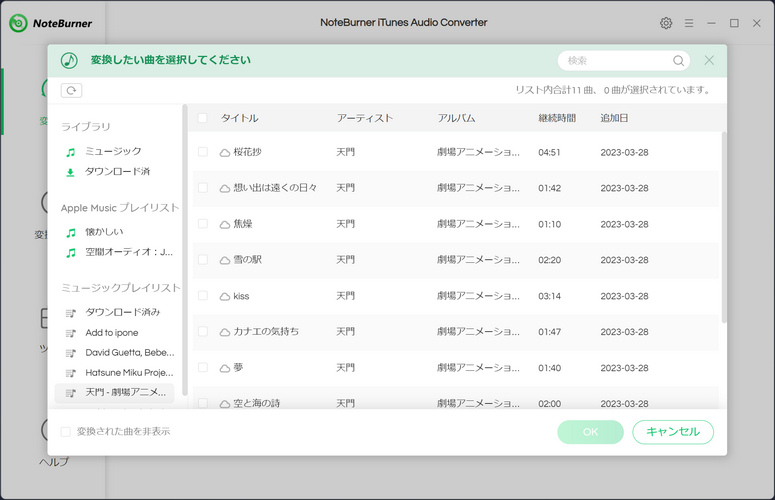Click playlist icon beside ダウンロード済み
The height and width of the screenshot is (500, 775).
[x=71, y=313]
